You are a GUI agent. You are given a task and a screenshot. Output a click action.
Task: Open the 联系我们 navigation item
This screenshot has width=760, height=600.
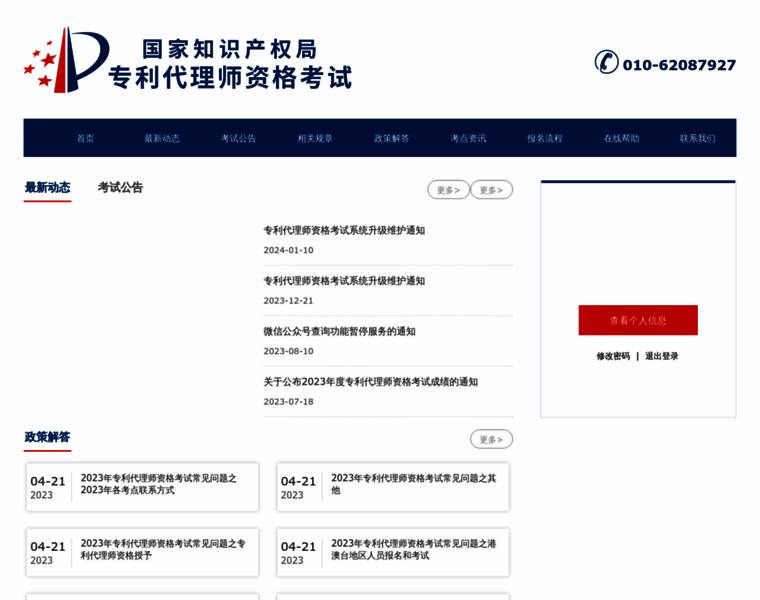[697, 138]
